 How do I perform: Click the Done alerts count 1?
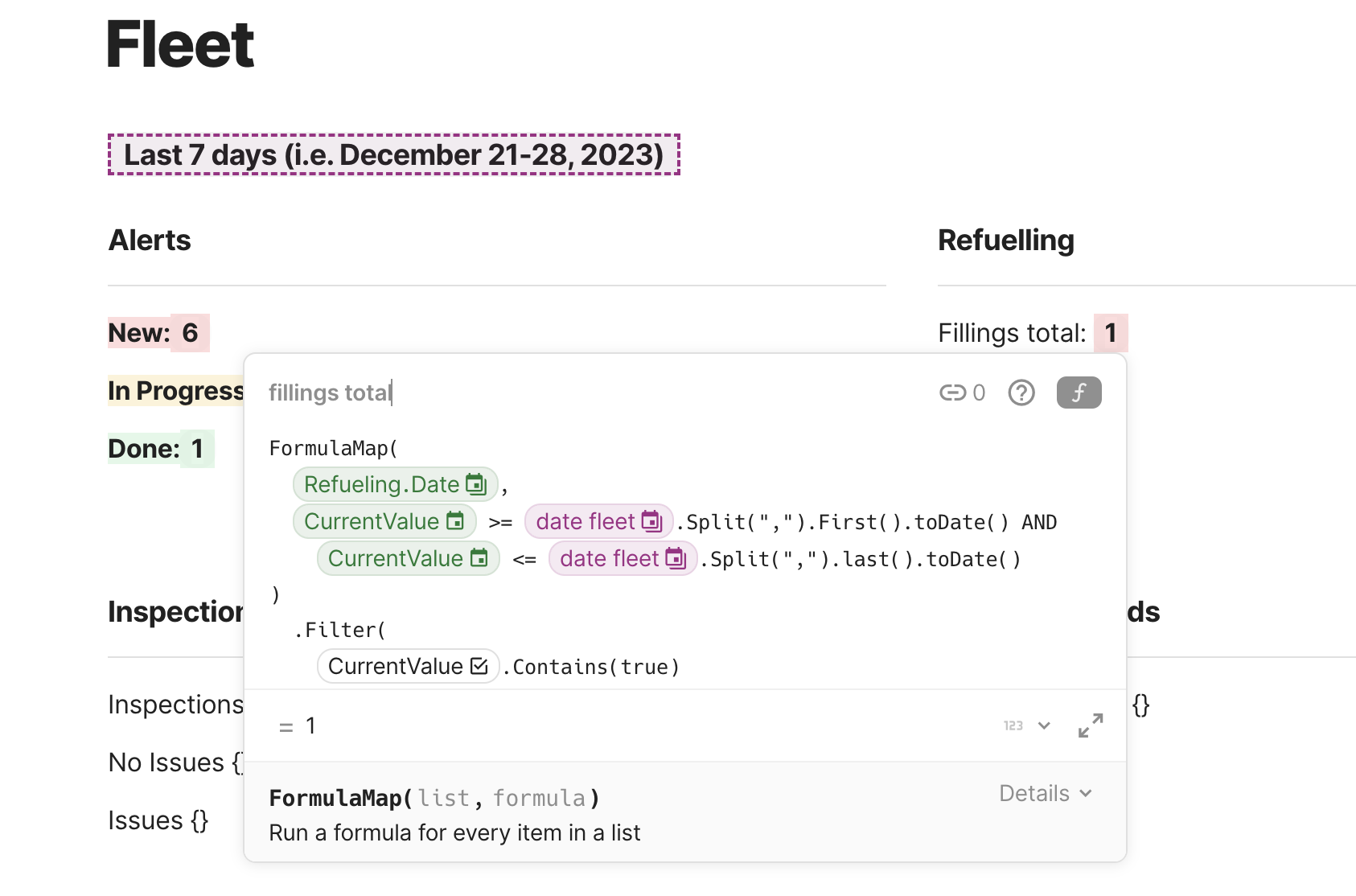click(x=197, y=449)
